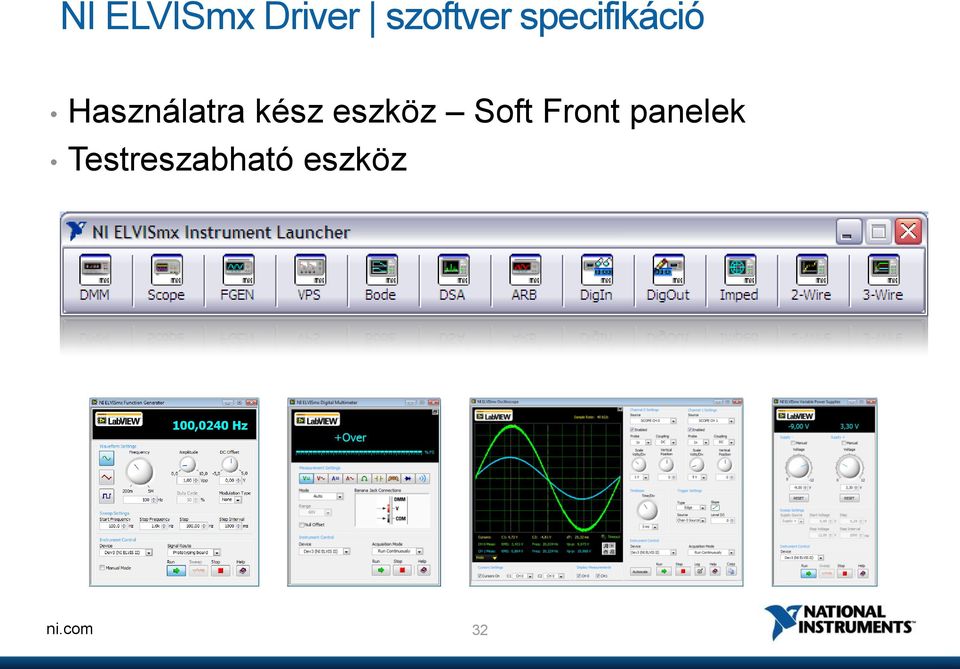Select AC voltage mode in Digital Multimeter

click(x=321, y=479)
